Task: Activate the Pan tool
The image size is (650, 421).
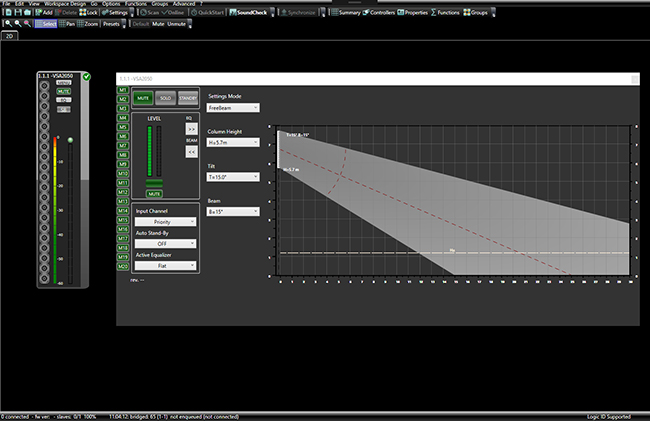Action: pos(65,22)
